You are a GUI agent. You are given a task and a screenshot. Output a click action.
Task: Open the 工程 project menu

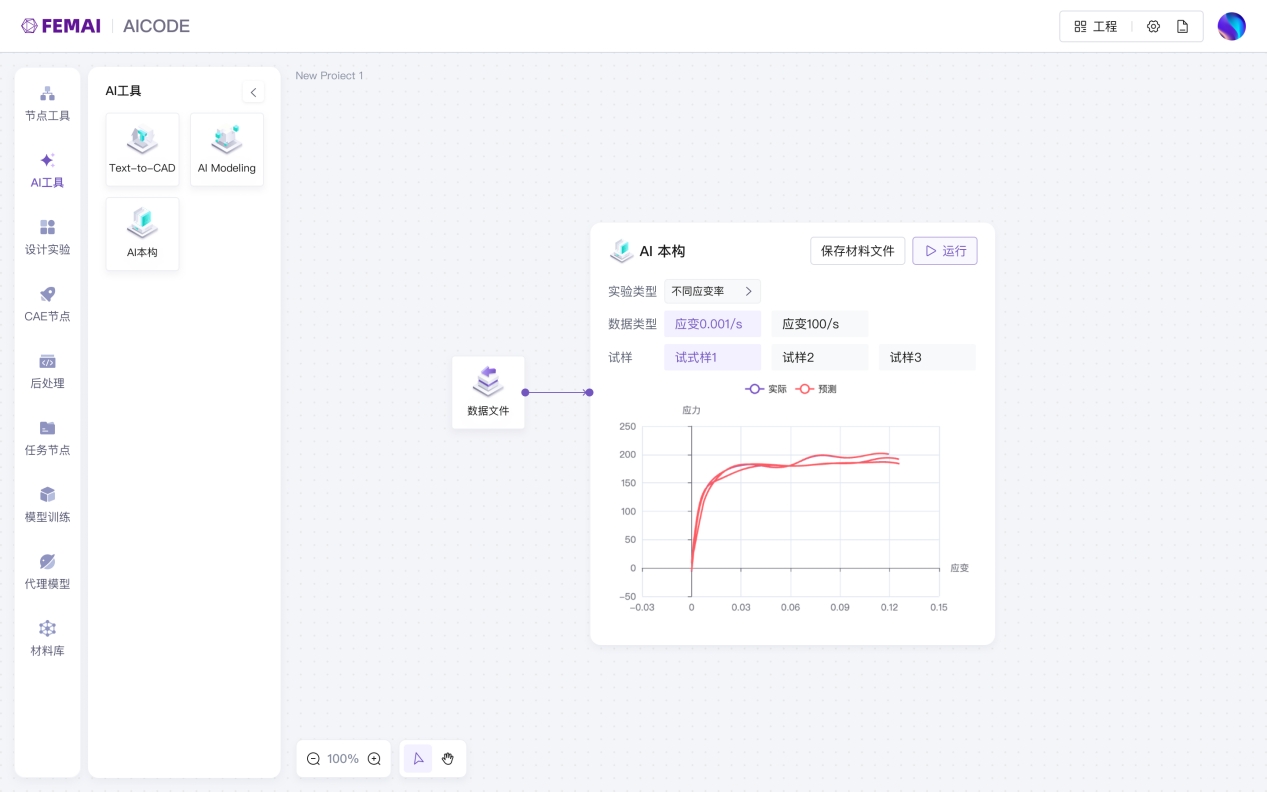pos(1096,27)
